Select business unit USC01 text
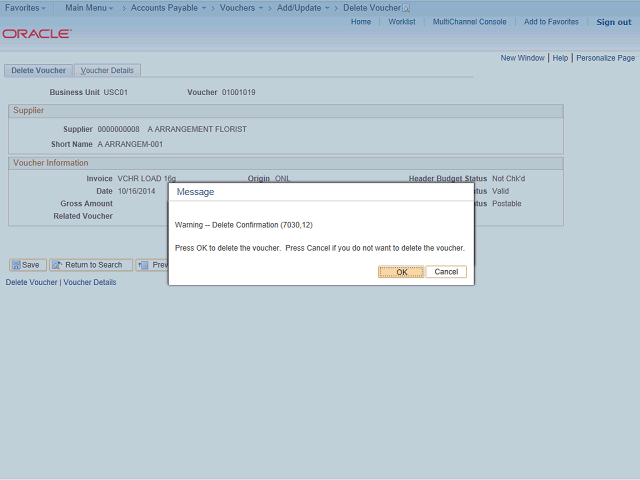Screen dimensions: 640x480 point(116,92)
